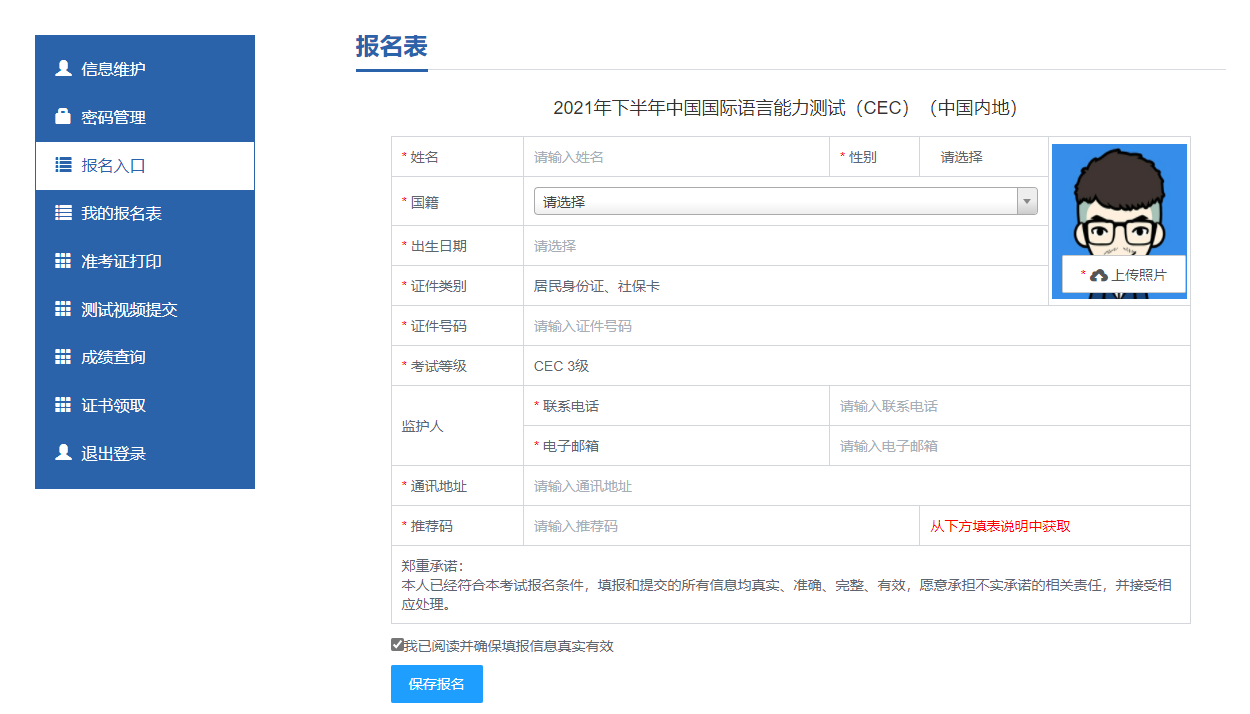Click the 监护人 label cell
This screenshot has width=1250, height=714.
click(x=457, y=426)
